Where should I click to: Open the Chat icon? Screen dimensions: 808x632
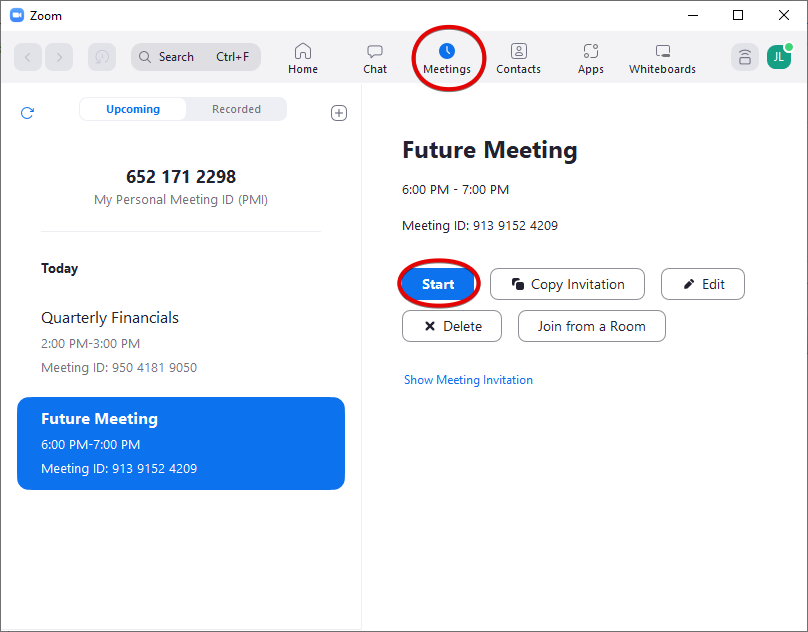[375, 51]
